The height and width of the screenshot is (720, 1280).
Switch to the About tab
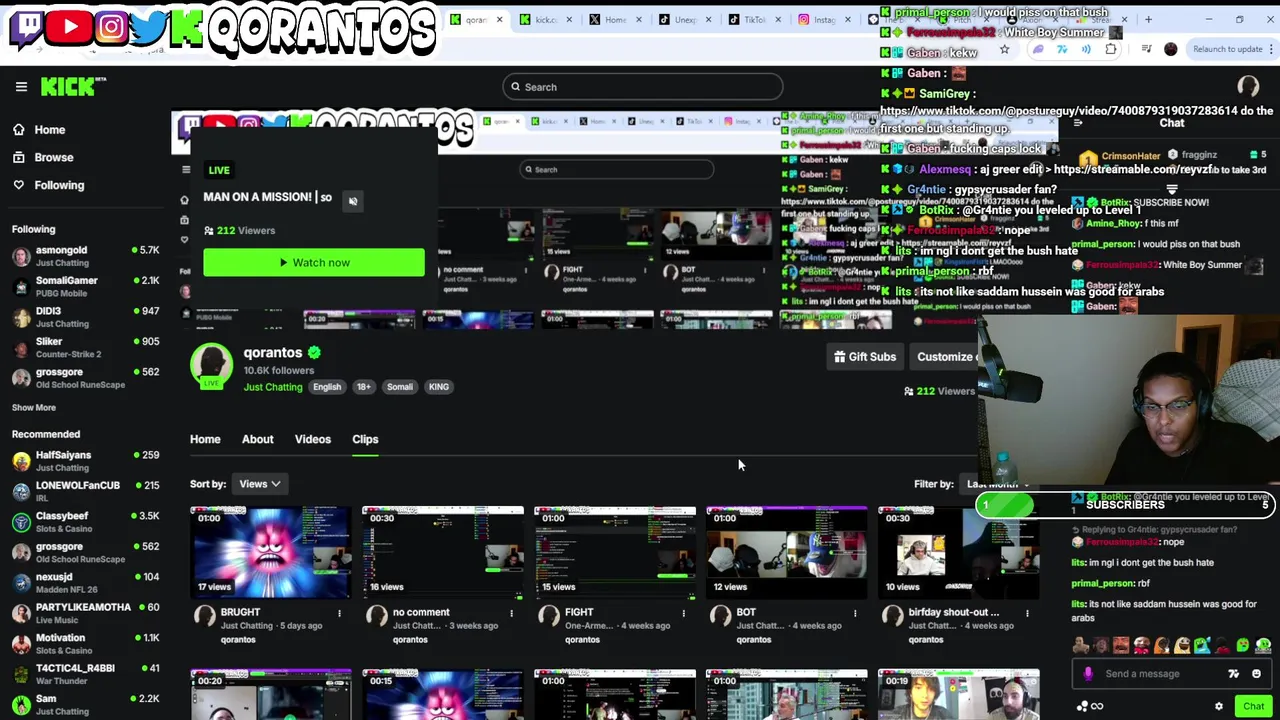257,439
